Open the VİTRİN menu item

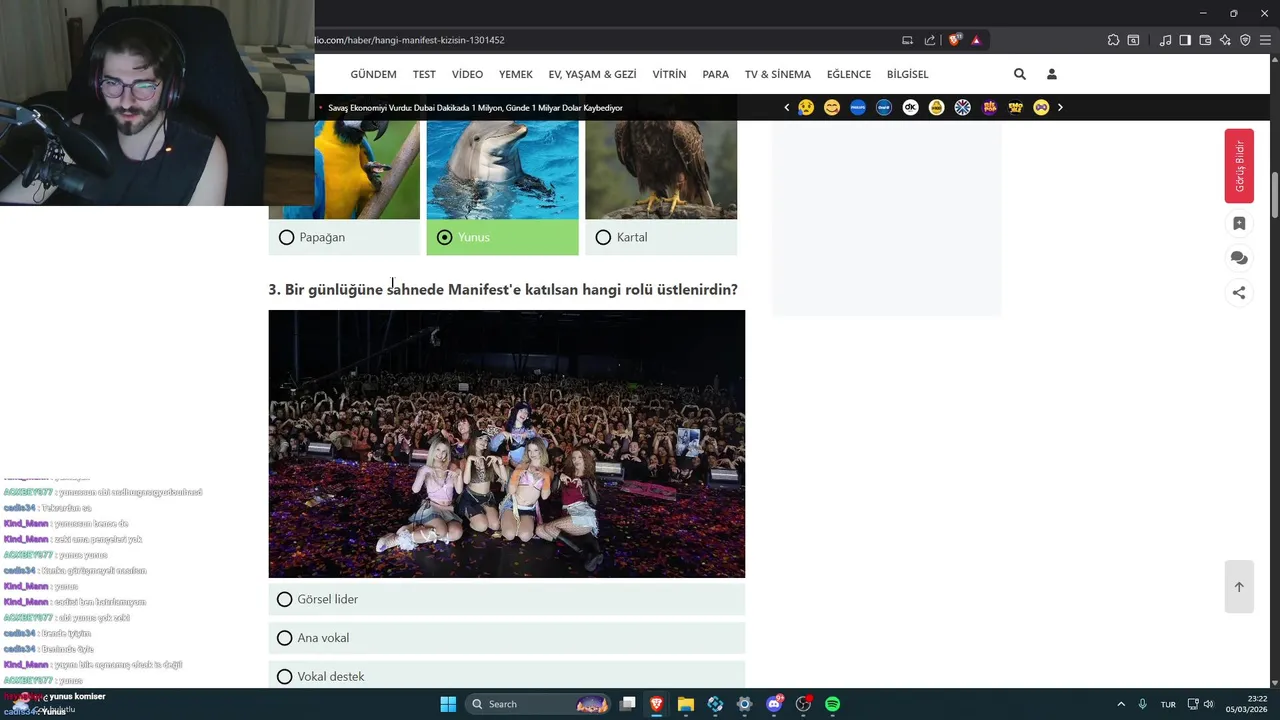[x=669, y=74]
